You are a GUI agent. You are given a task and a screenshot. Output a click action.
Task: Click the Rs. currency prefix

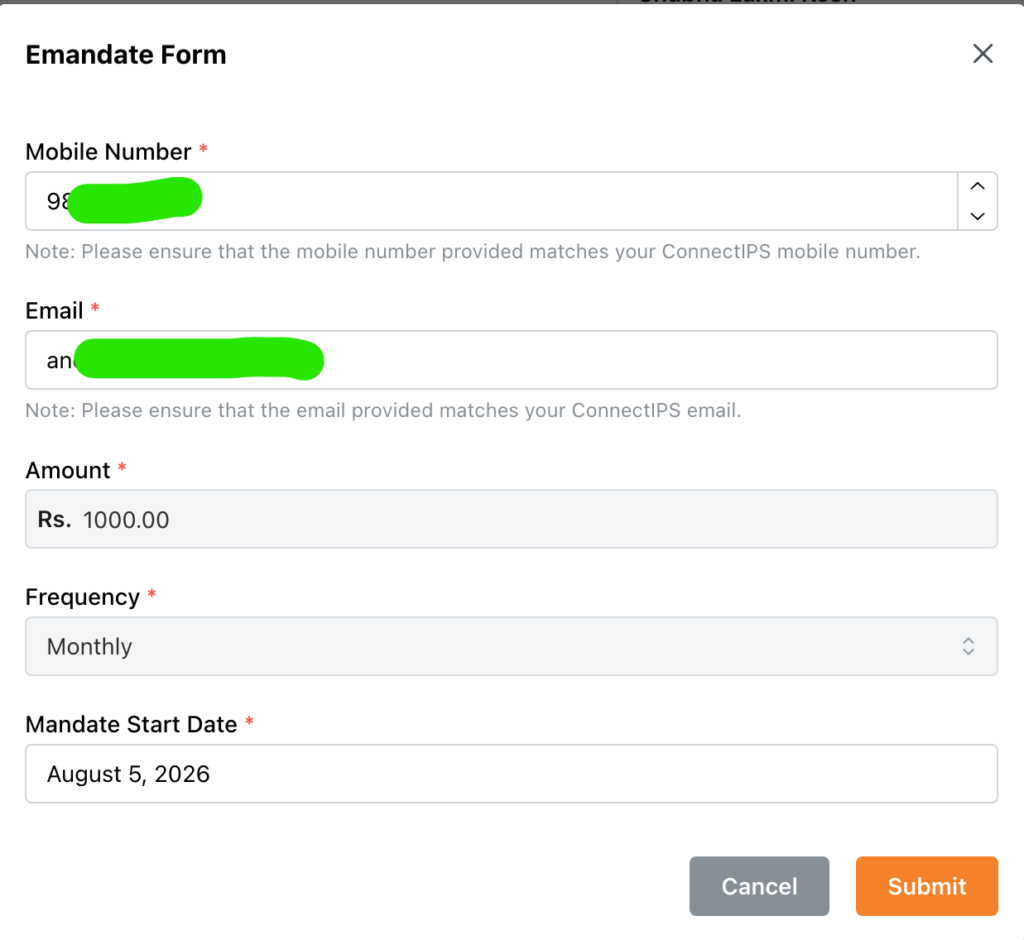[54, 519]
